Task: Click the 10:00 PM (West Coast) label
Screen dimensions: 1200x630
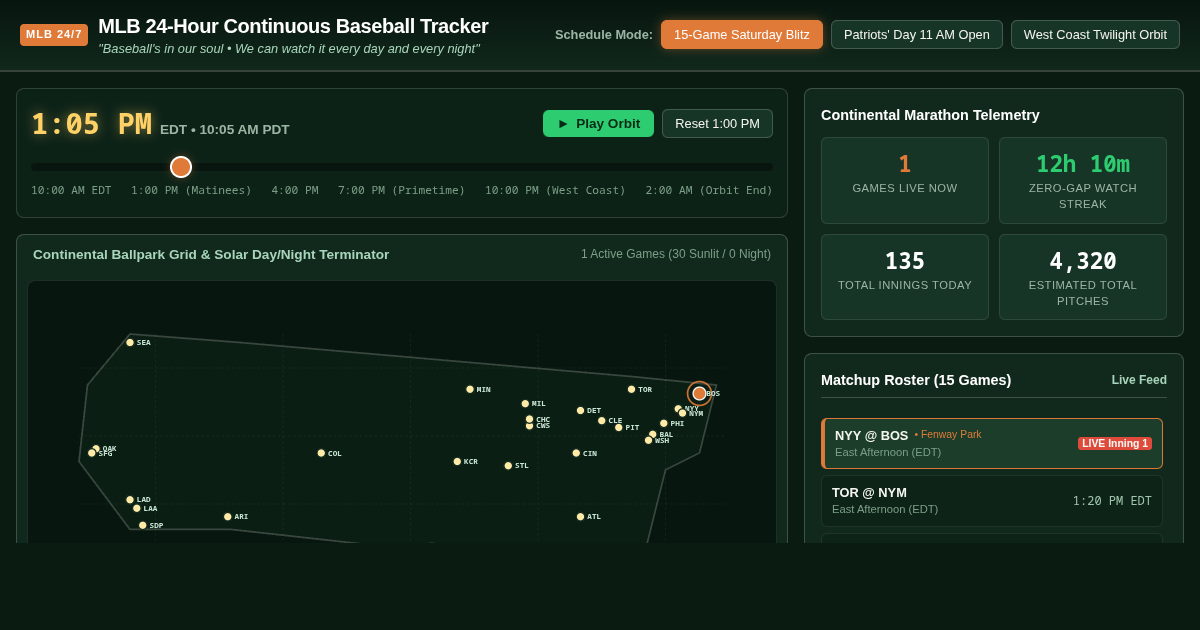Action: [x=555, y=191]
